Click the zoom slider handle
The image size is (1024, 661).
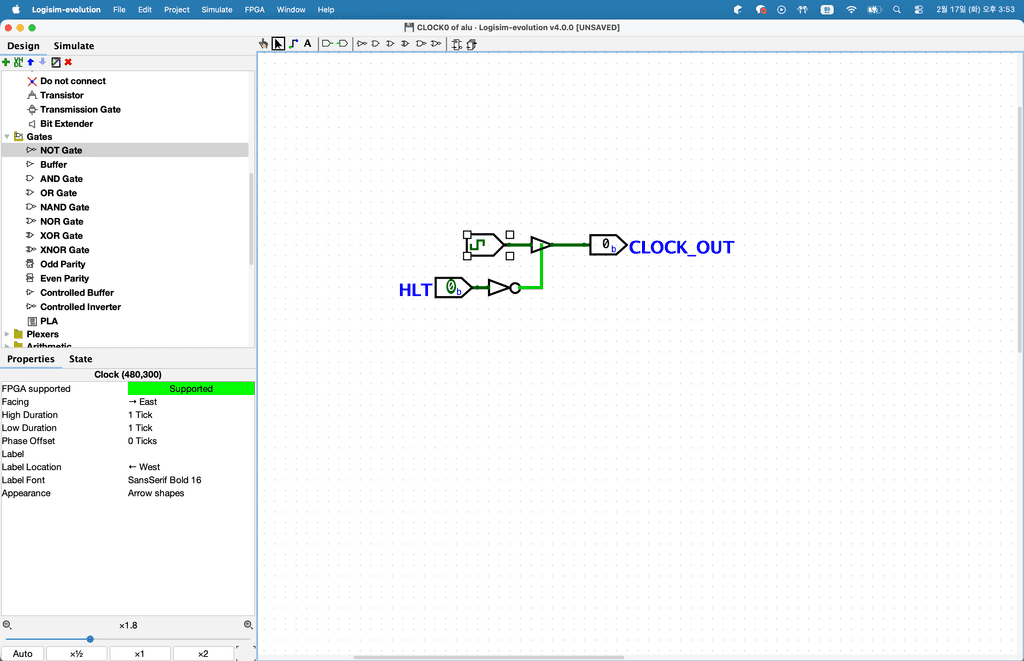coord(90,639)
